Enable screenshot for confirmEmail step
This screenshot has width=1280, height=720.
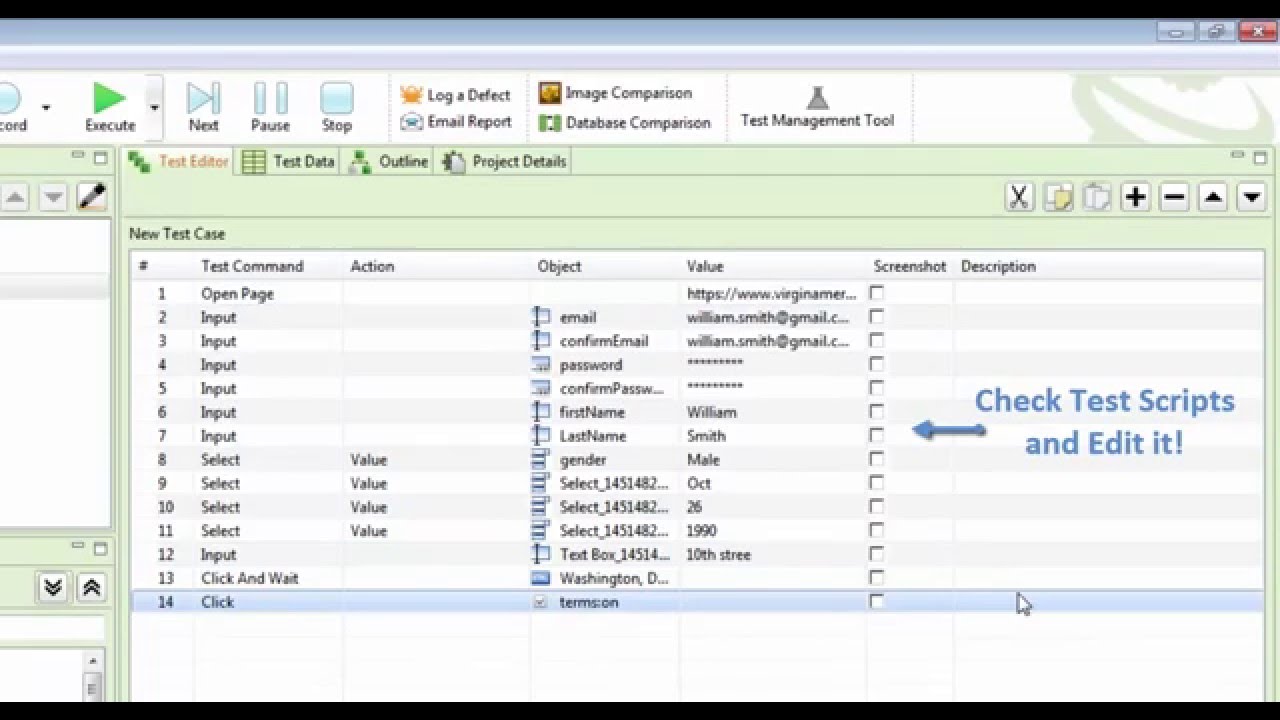point(877,340)
